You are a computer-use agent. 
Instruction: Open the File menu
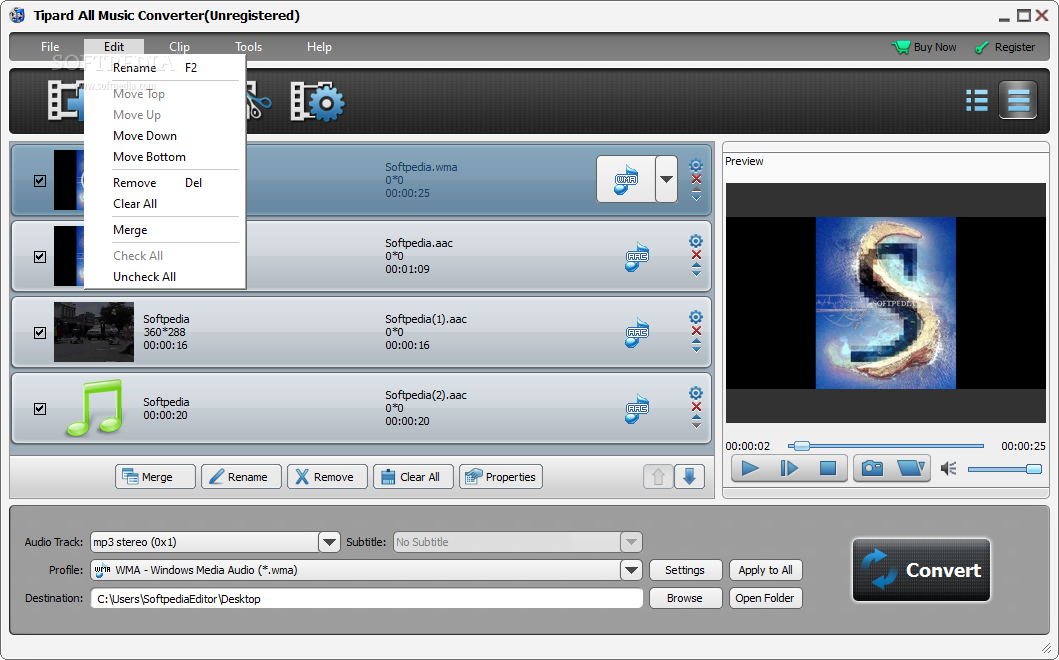click(x=50, y=47)
